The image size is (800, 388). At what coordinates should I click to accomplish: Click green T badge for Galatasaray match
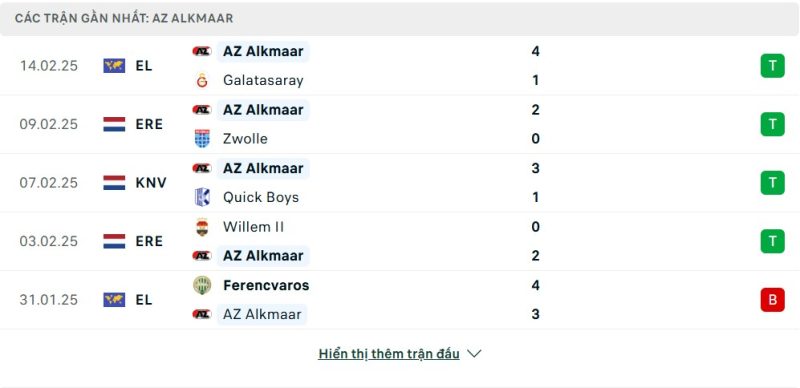pyautogui.click(x=772, y=66)
